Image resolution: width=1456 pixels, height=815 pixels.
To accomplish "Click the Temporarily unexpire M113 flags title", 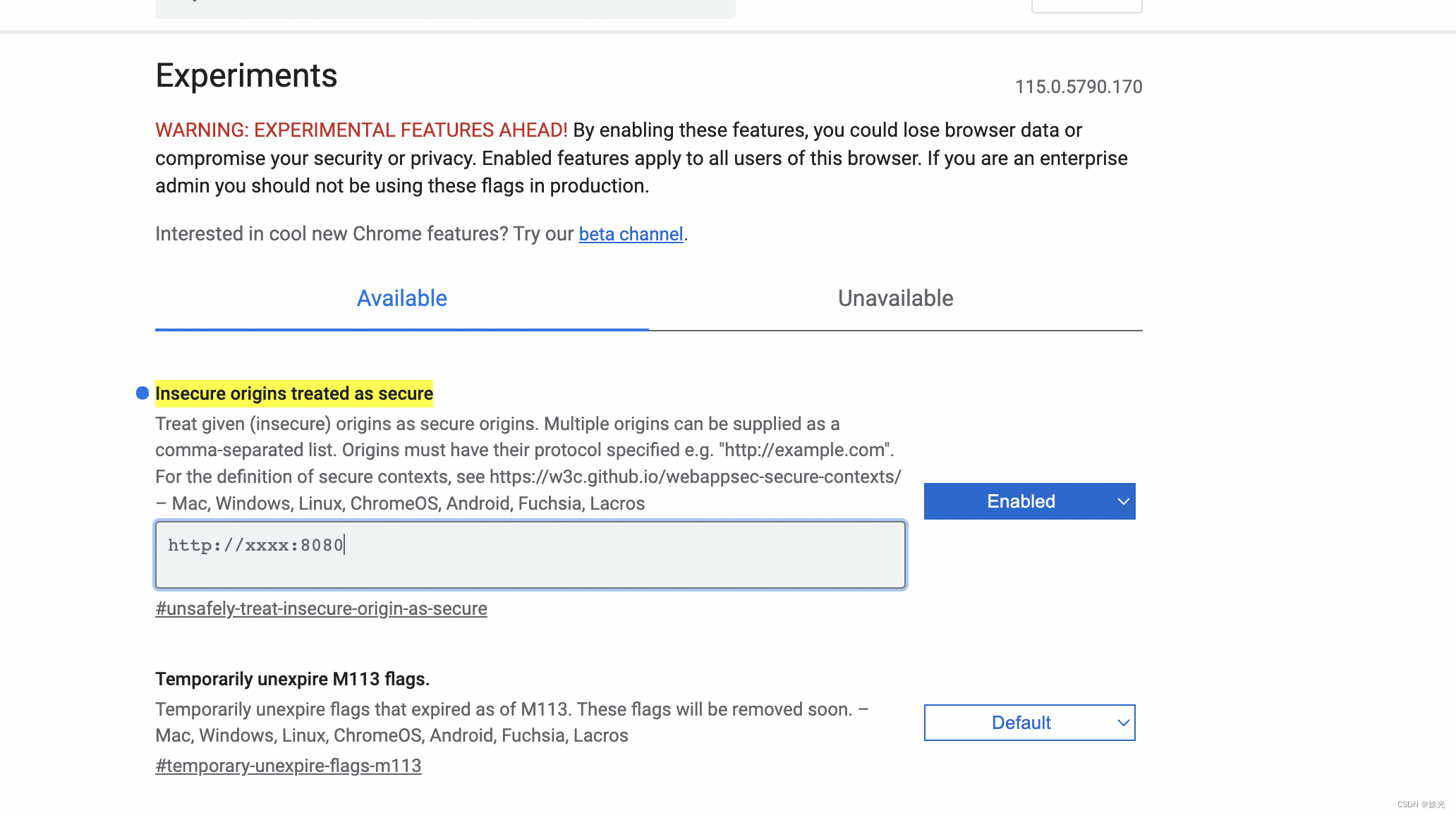I will click(292, 679).
